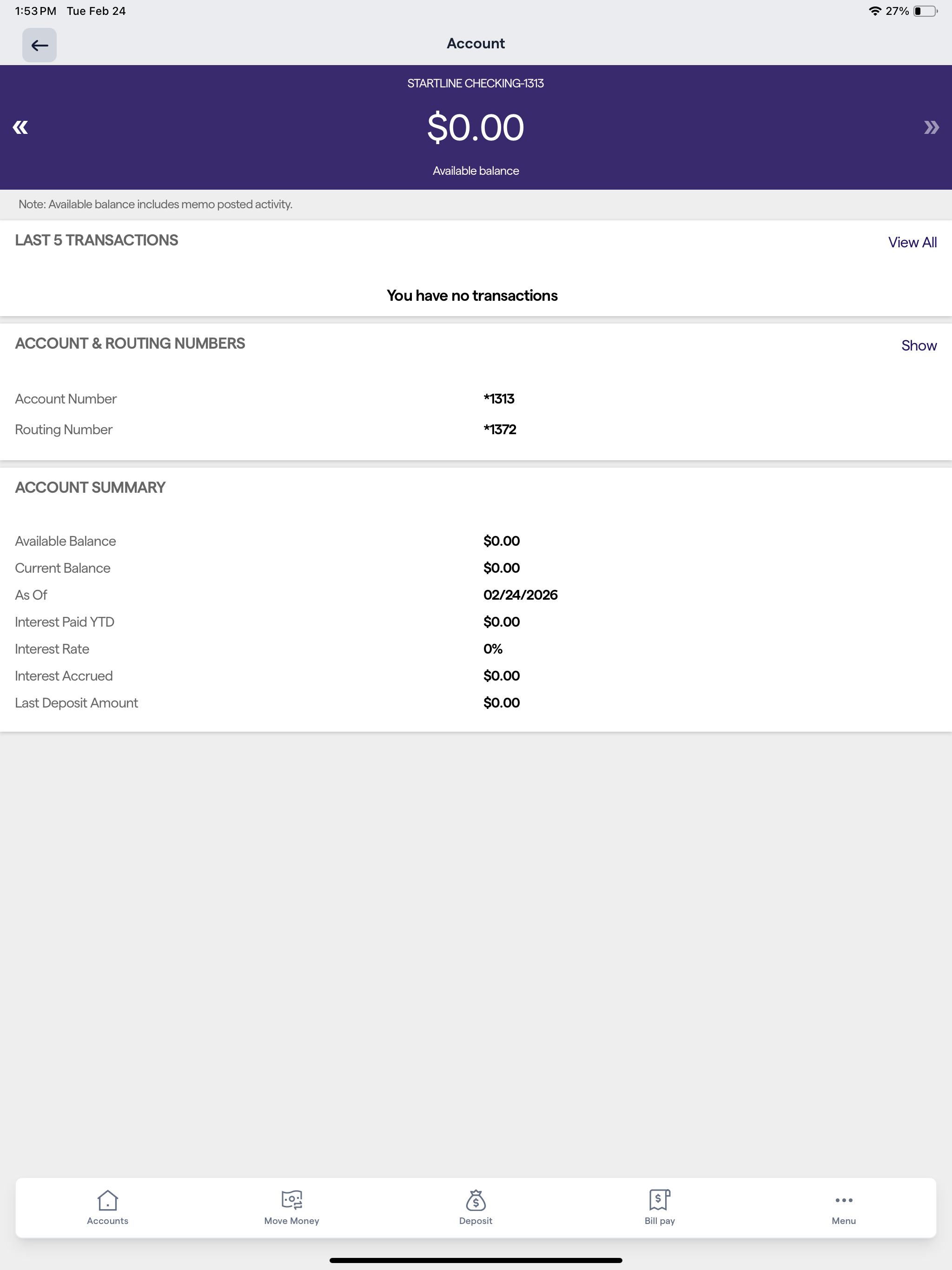952x1270 pixels.
Task: Open the Move Money icon
Action: [291, 1199]
